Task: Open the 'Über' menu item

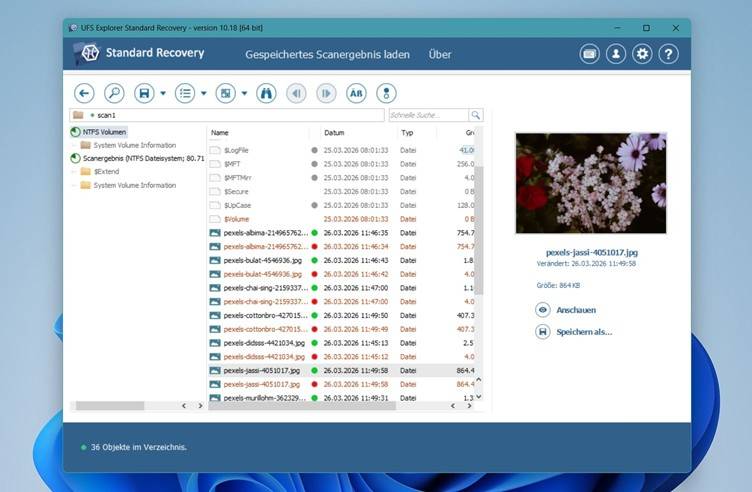Action: point(439,54)
